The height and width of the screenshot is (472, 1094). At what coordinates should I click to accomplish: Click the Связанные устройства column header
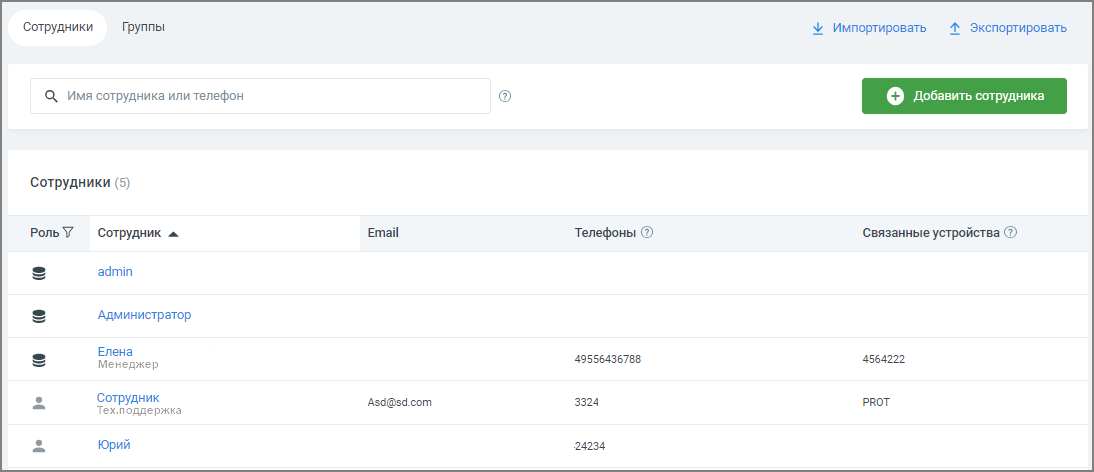[931, 233]
